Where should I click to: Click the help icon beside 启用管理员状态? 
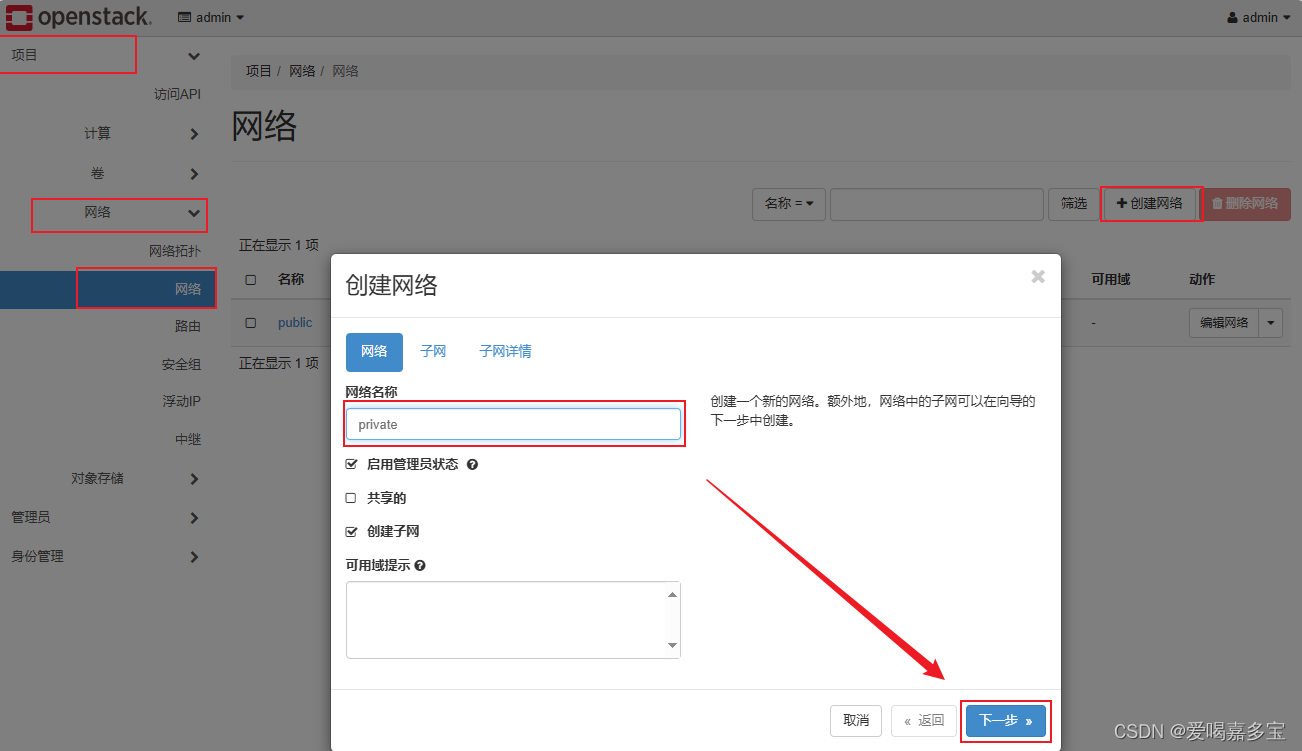click(472, 465)
